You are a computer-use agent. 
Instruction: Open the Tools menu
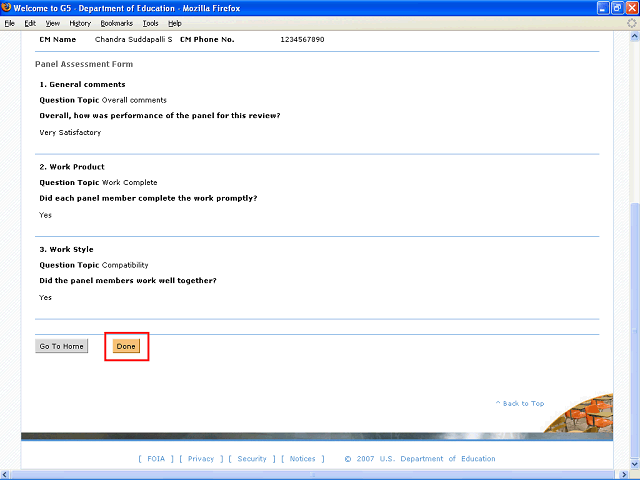coord(151,24)
